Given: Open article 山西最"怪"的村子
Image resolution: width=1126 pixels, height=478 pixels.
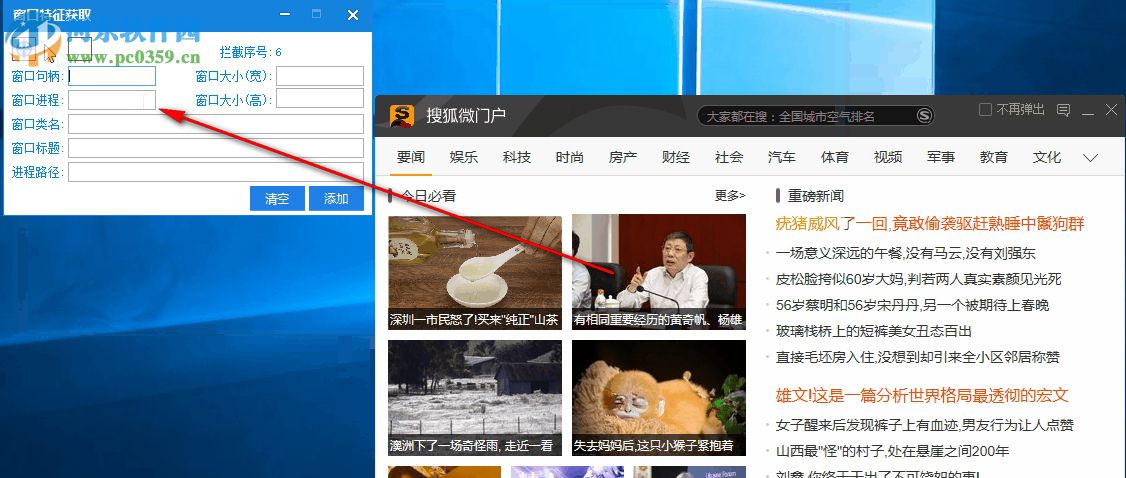Looking at the screenshot, I should pos(893,451).
